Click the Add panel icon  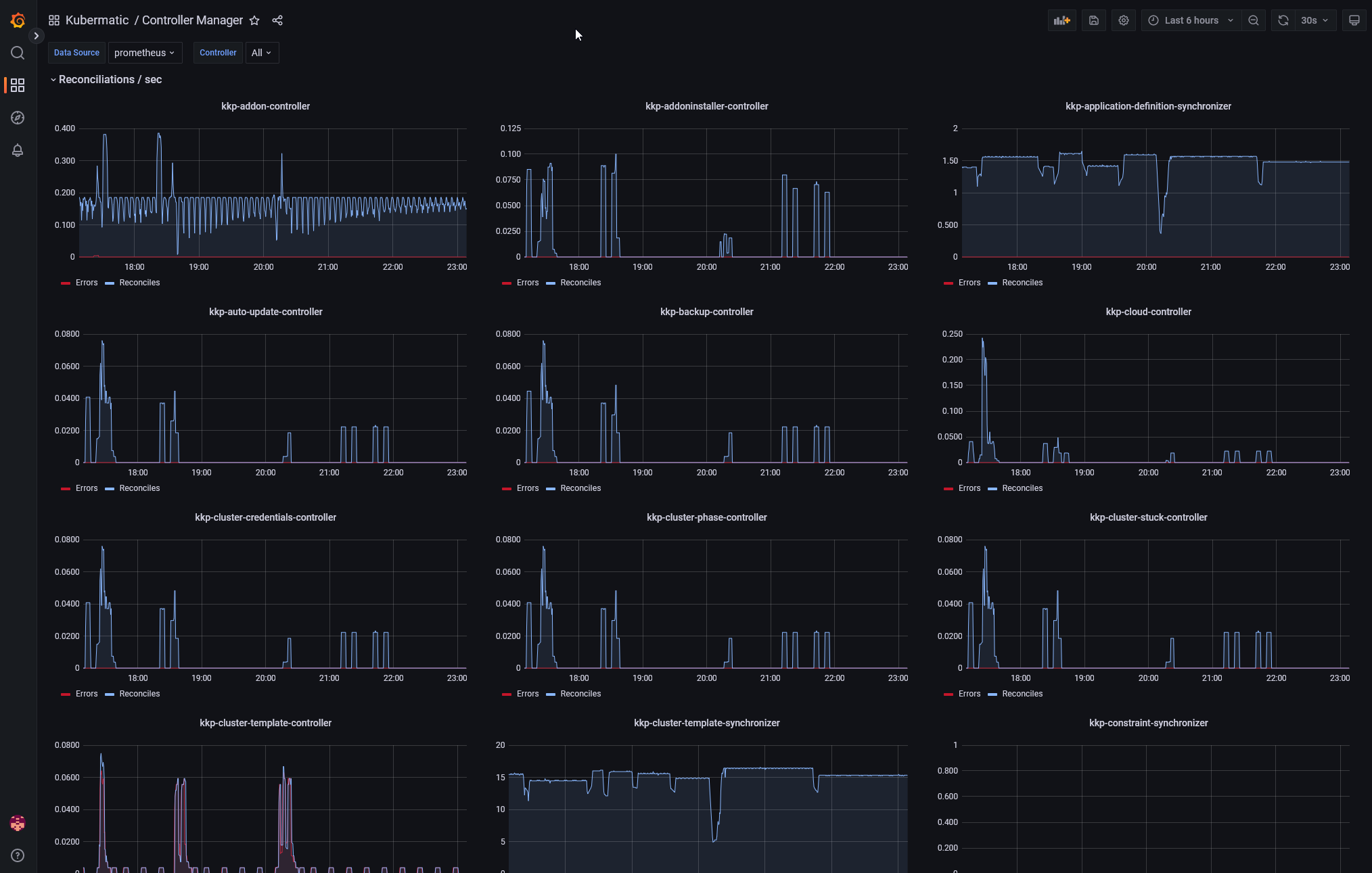1061,20
